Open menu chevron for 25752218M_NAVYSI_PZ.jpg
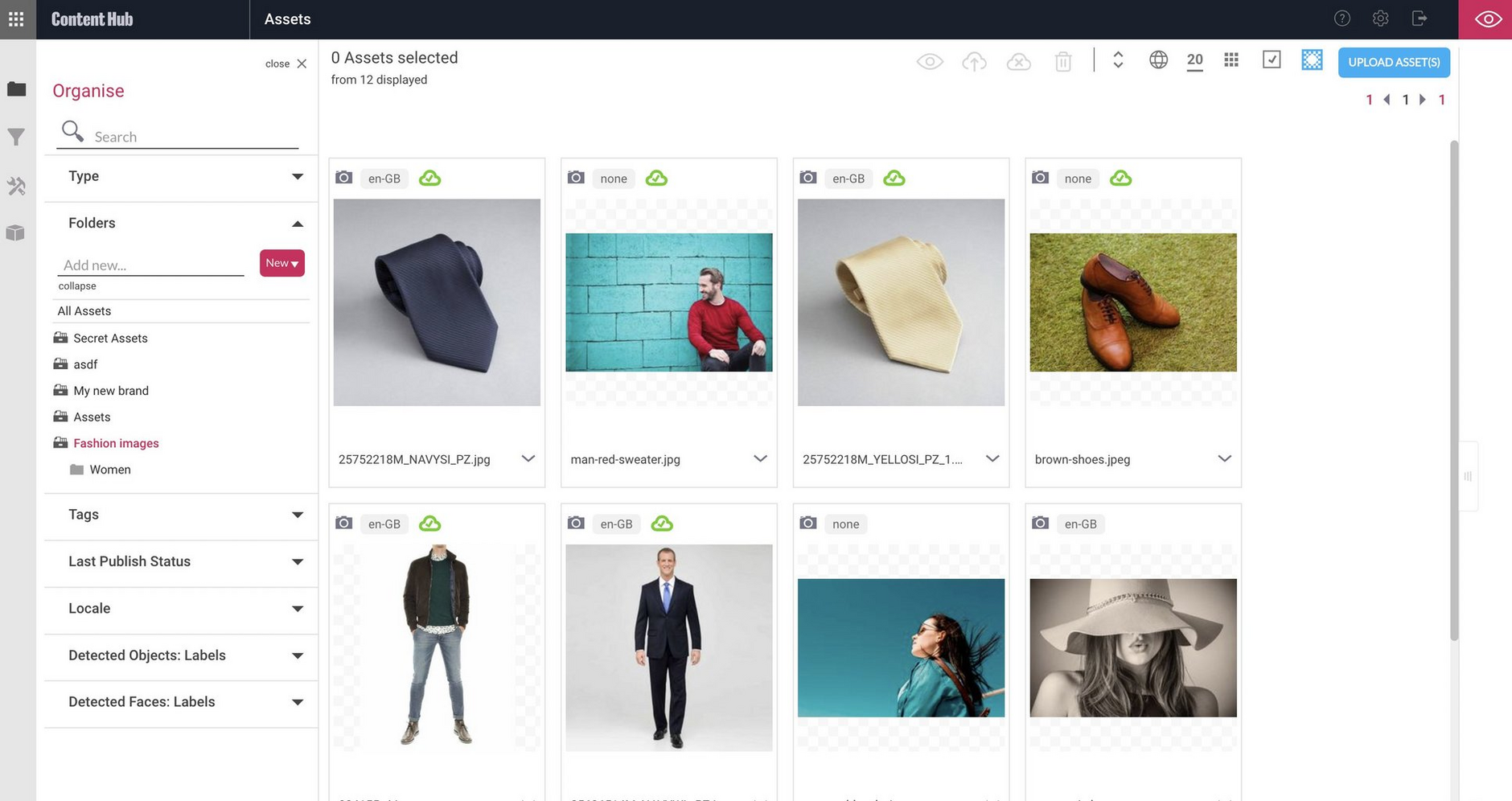 coord(528,458)
